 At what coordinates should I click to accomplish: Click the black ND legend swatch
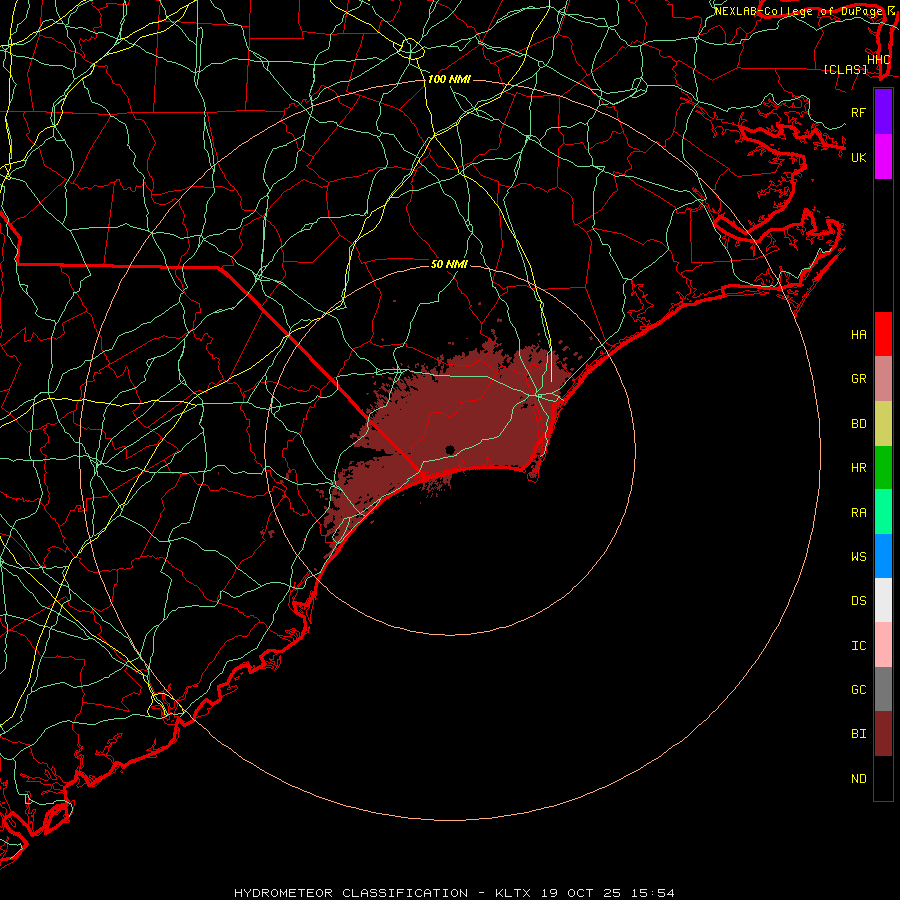click(x=883, y=778)
